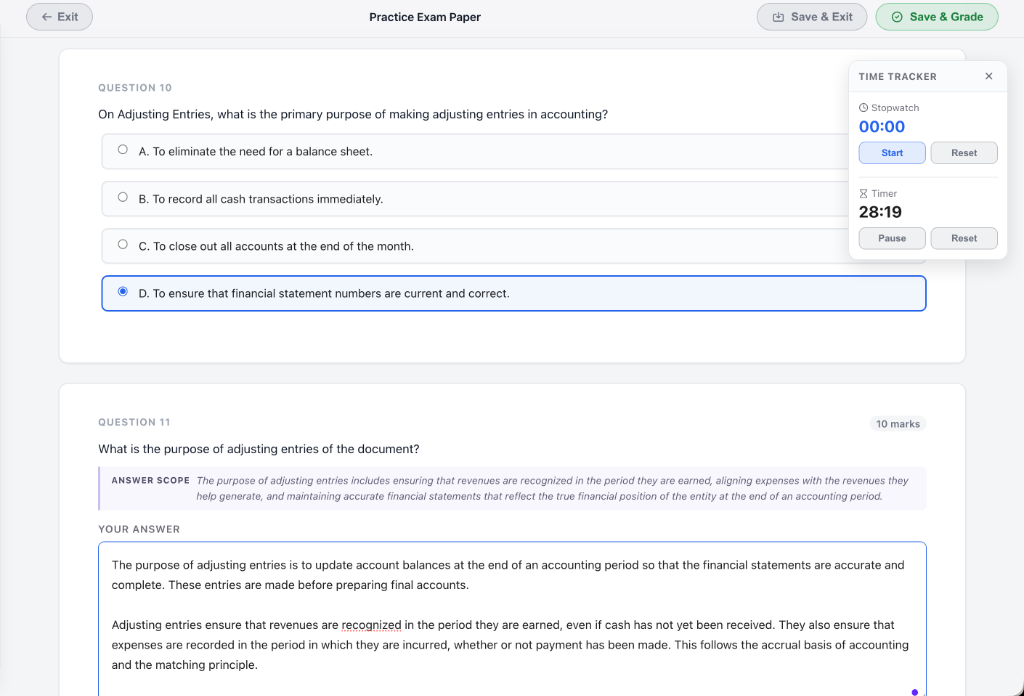Click the stopwatch clock icon
The image size is (1024, 696).
pos(863,108)
